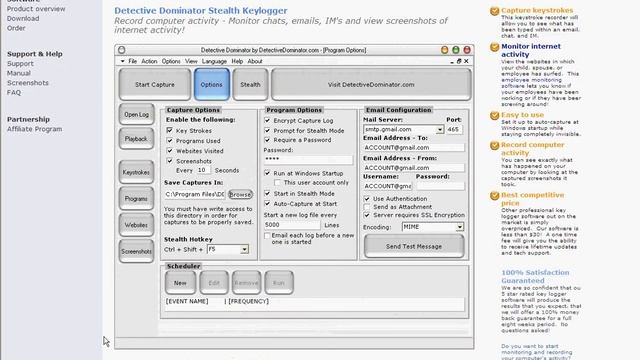Click the Run scheduler button

[279, 282]
